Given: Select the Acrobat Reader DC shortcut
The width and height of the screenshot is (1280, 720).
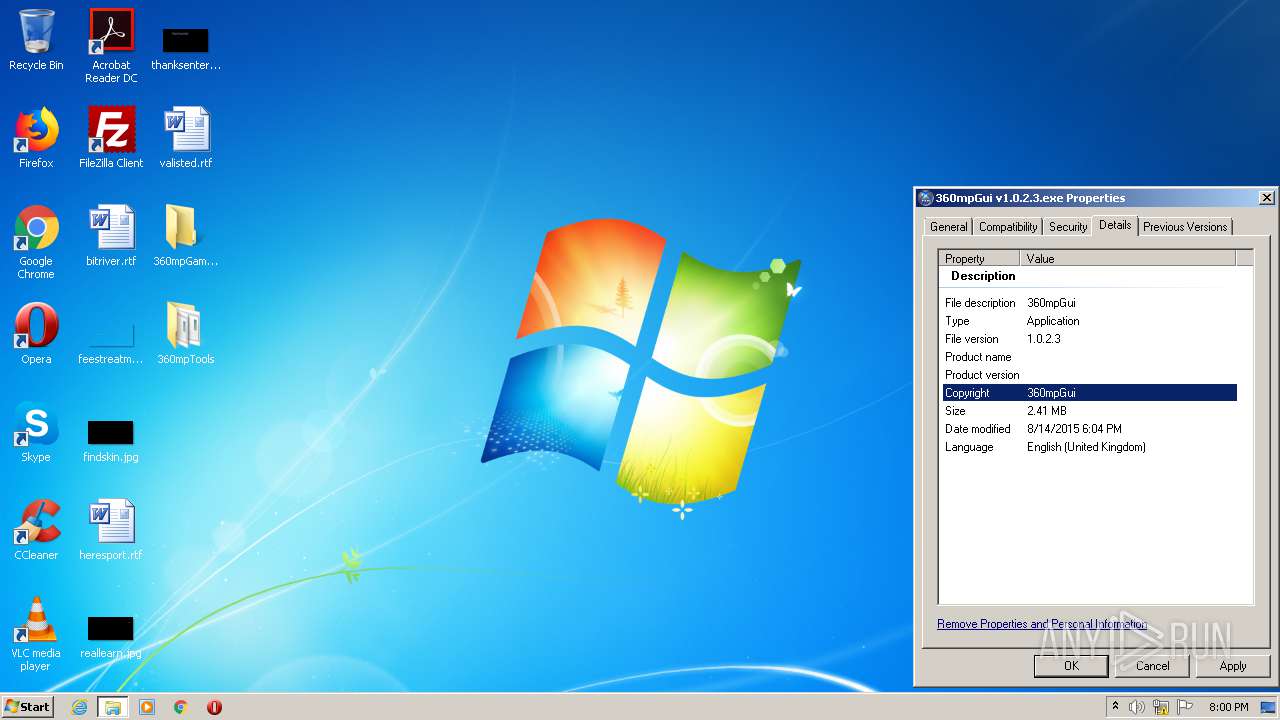Looking at the screenshot, I should [x=111, y=46].
